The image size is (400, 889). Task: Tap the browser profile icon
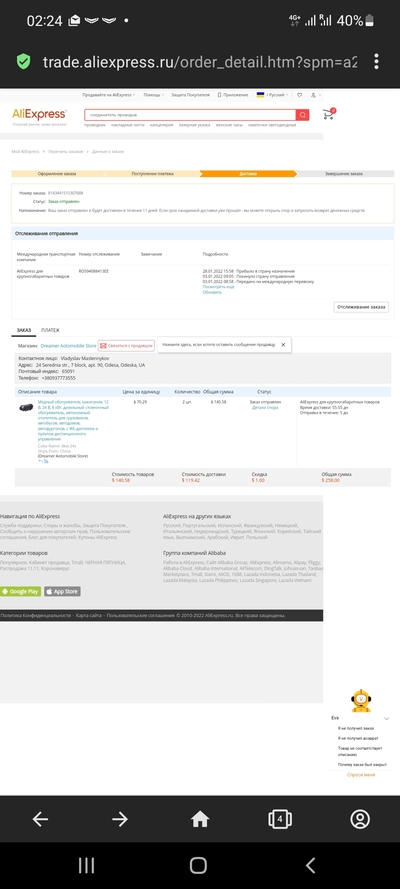360,819
